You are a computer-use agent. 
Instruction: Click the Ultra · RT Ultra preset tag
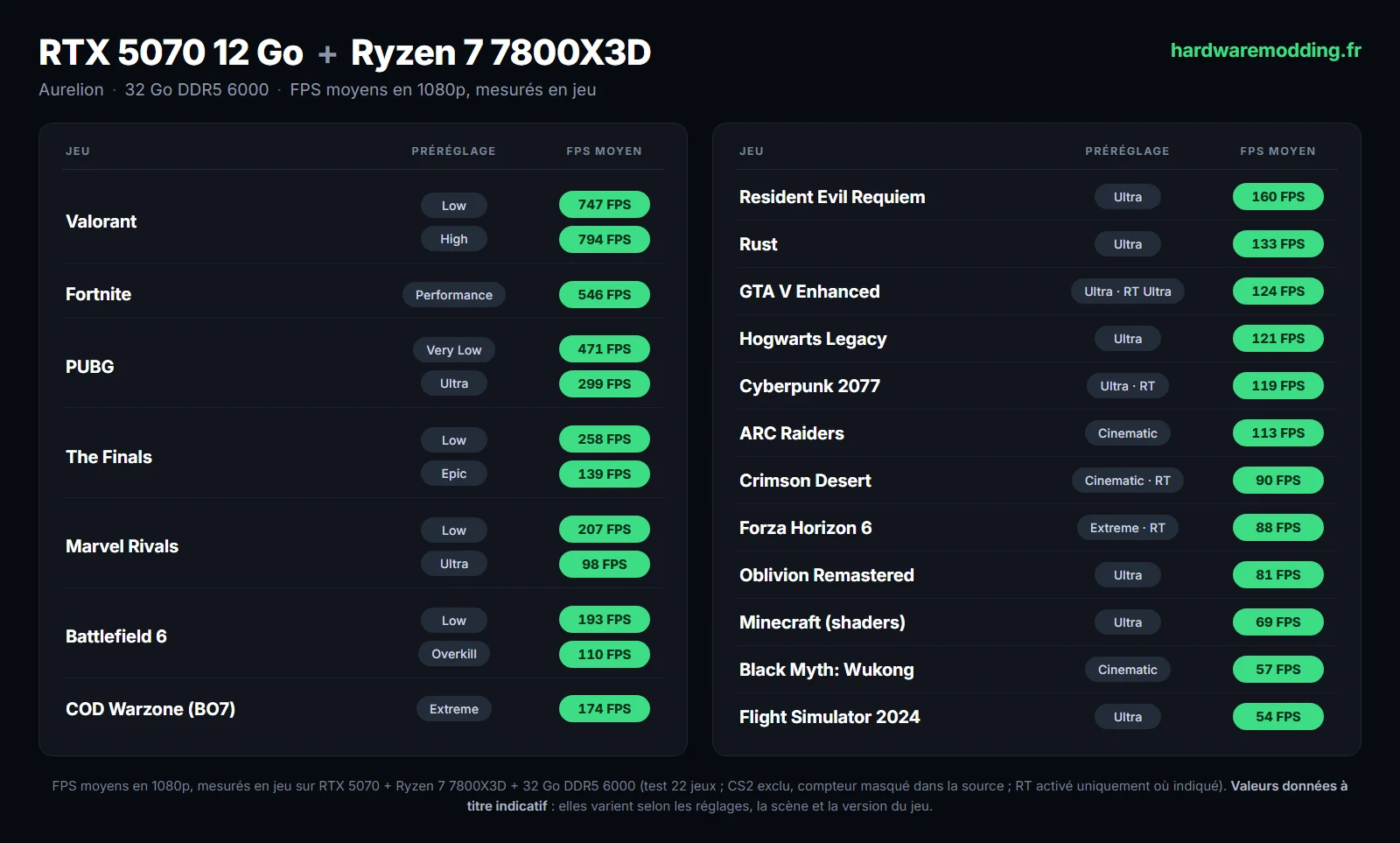(1128, 292)
